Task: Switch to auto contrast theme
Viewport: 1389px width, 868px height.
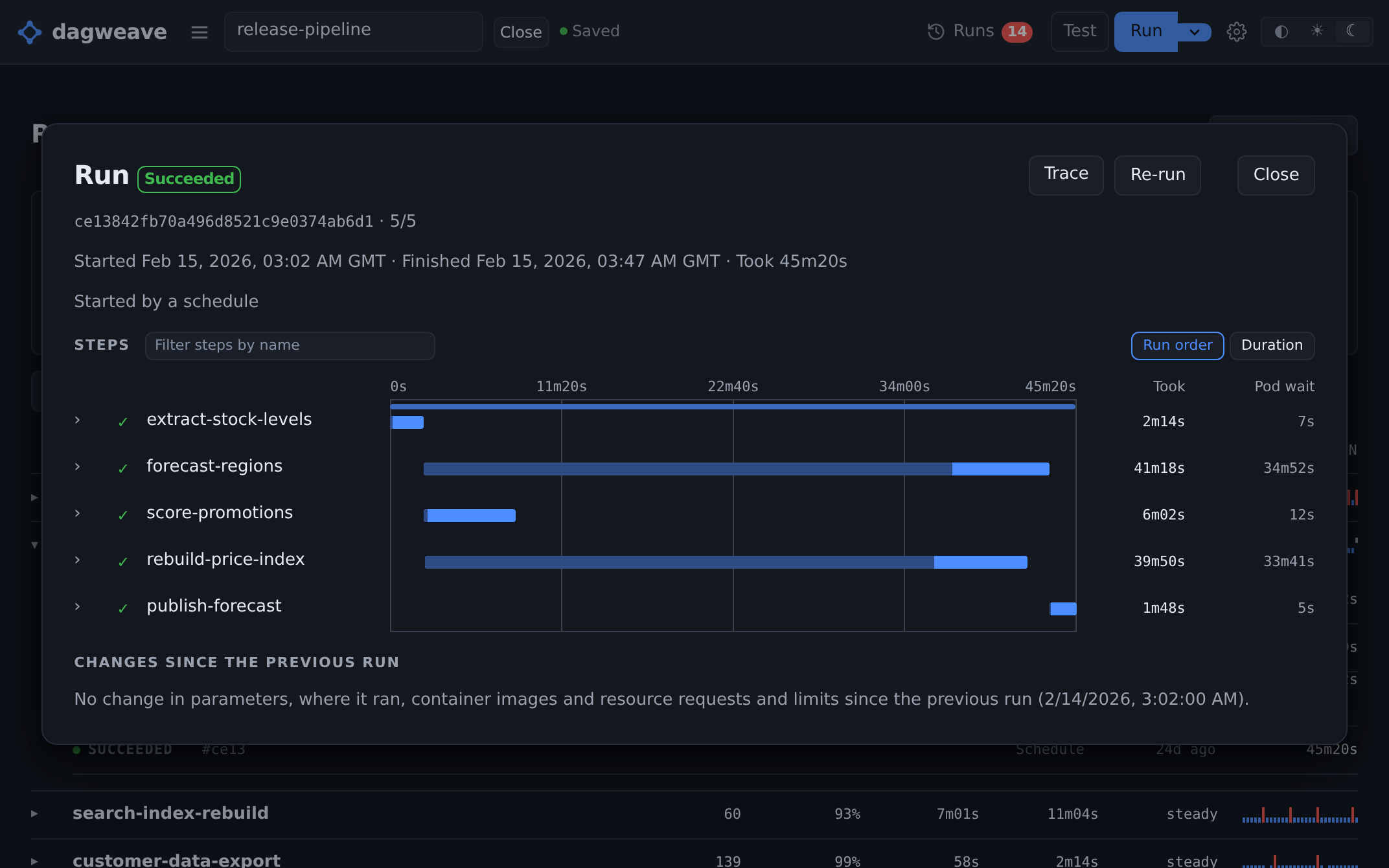Action: pyautogui.click(x=1281, y=32)
